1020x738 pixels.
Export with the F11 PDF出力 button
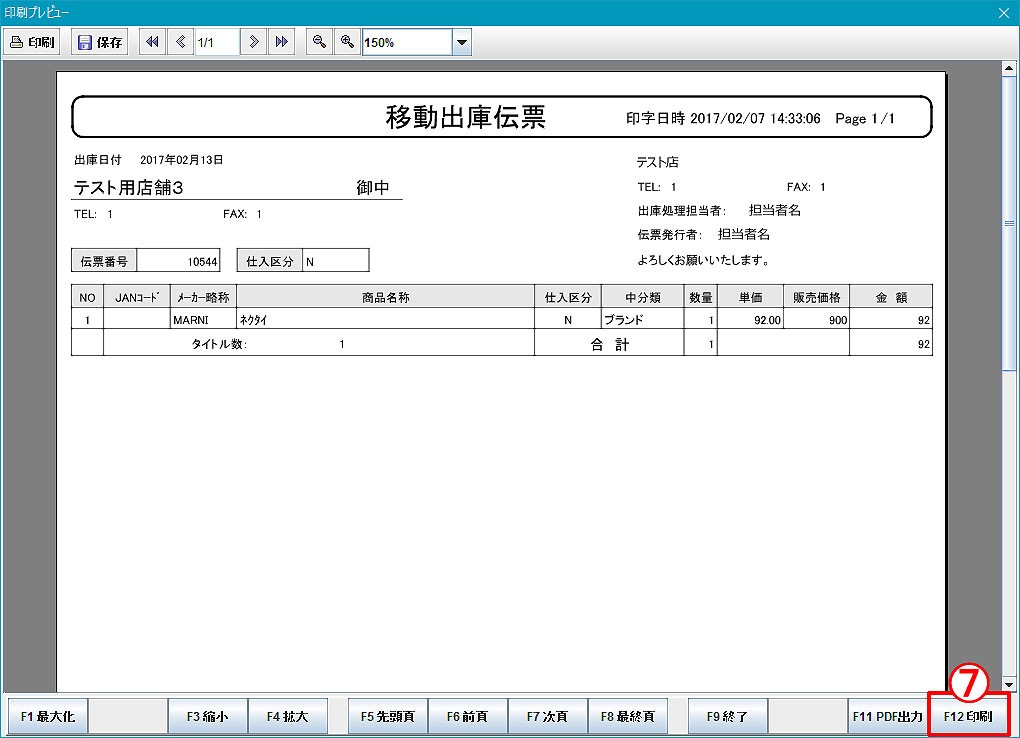coord(887,717)
